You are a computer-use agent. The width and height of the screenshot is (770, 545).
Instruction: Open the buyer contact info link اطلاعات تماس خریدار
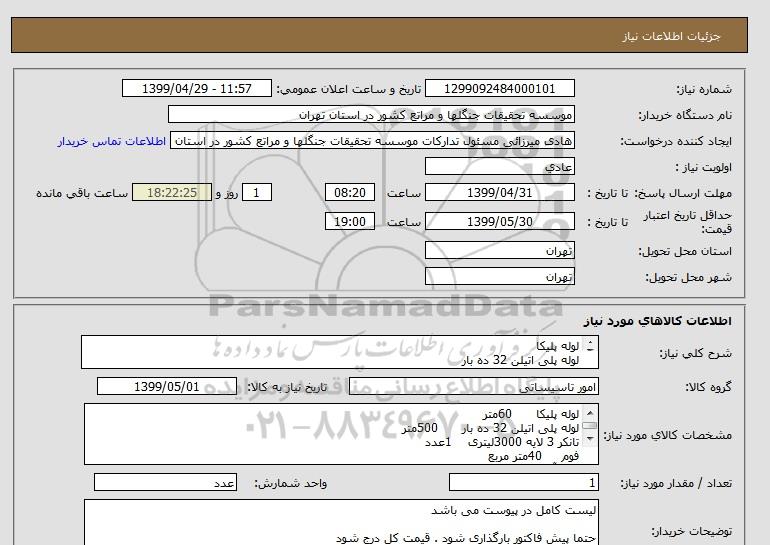point(111,141)
